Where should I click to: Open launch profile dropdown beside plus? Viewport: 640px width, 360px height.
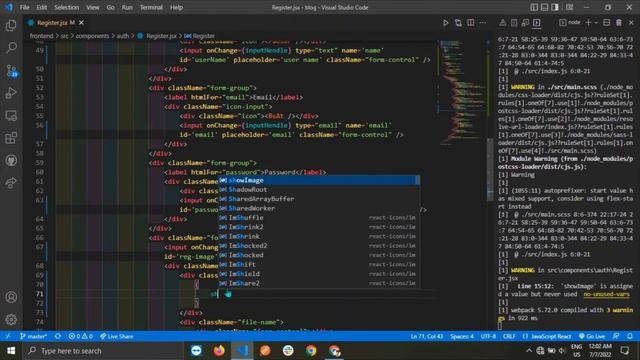tap(596, 23)
